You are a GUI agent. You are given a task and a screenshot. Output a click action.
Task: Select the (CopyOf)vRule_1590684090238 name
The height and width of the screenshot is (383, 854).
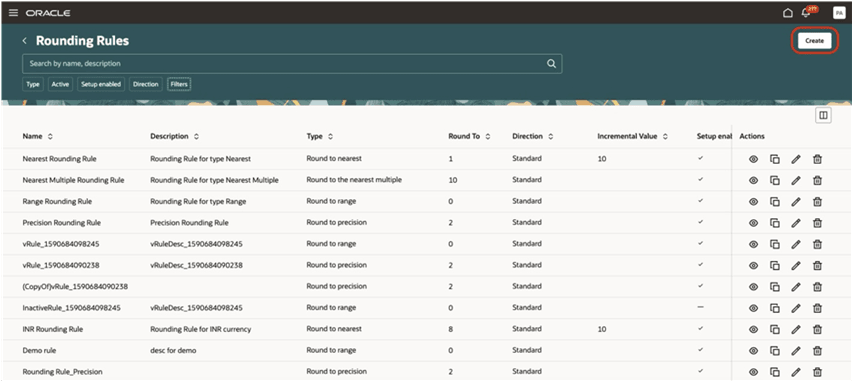pyautogui.click(x=75, y=287)
